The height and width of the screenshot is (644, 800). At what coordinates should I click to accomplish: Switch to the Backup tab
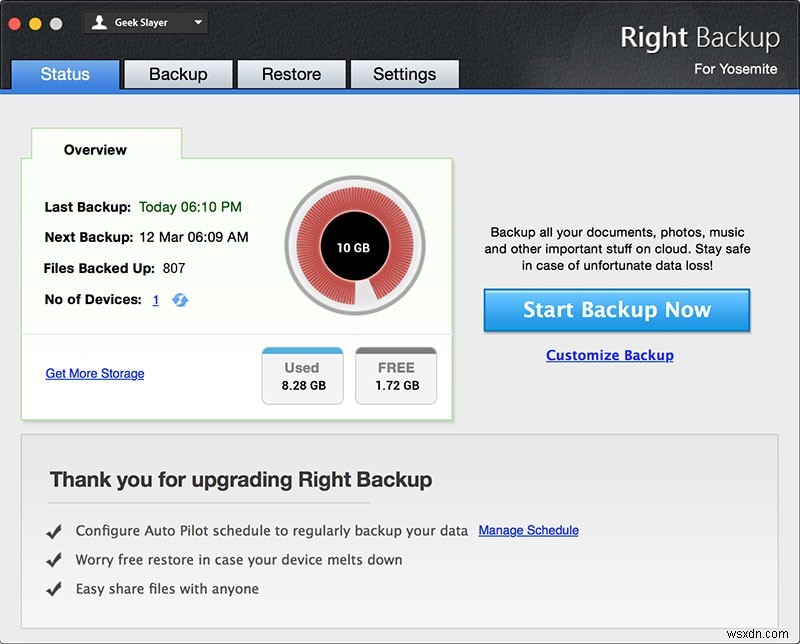tap(178, 74)
